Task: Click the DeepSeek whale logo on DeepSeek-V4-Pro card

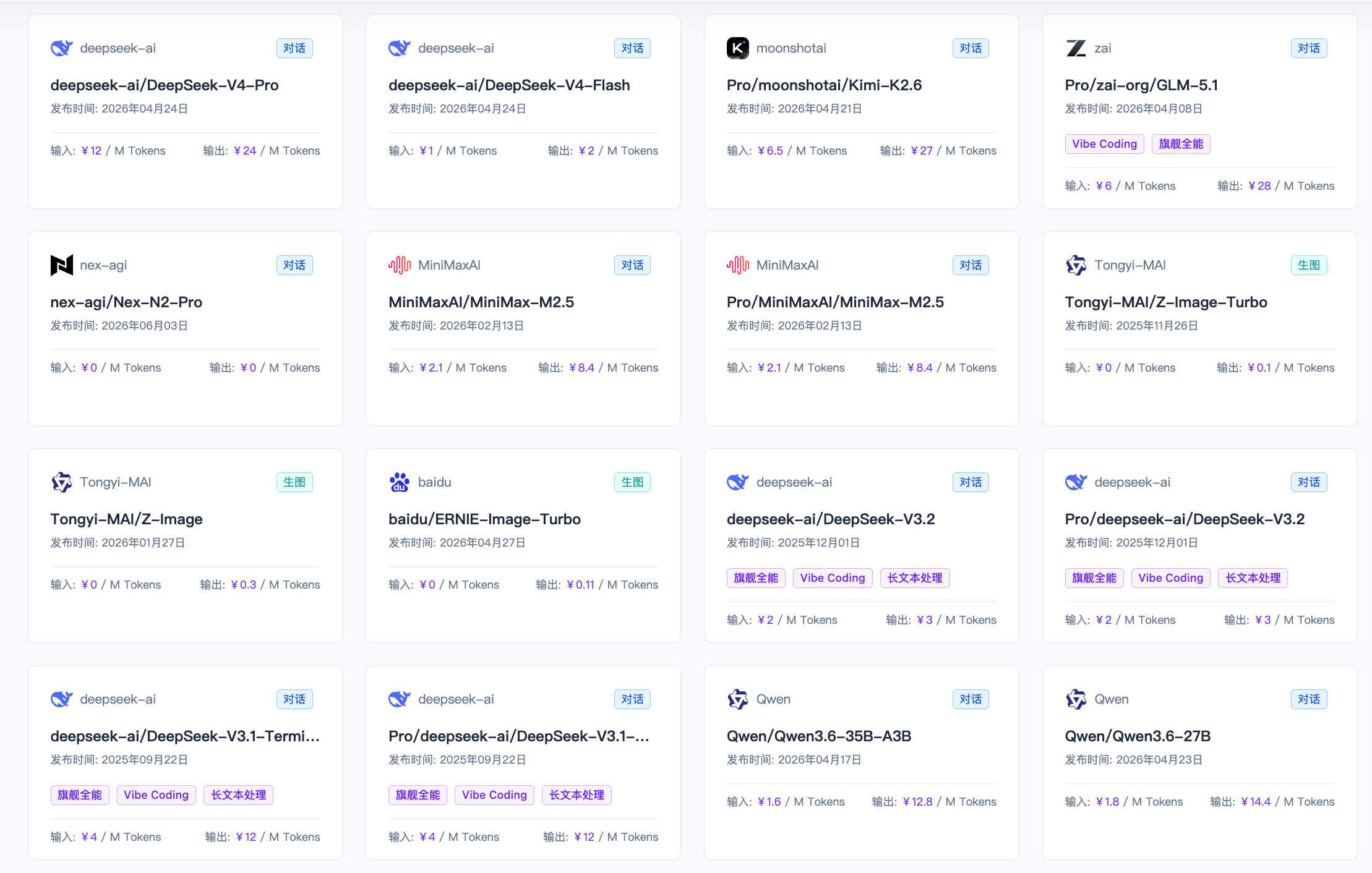Action: tap(62, 48)
